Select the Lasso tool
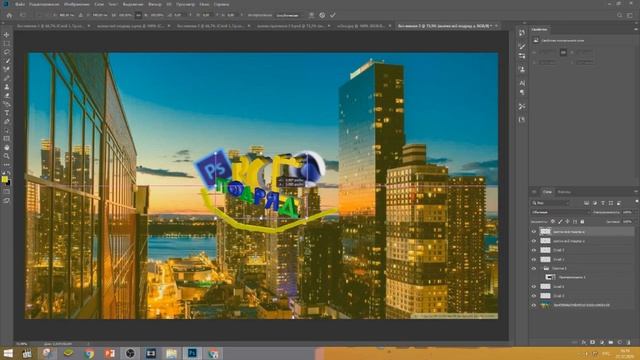 pyautogui.click(x=7, y=52)
